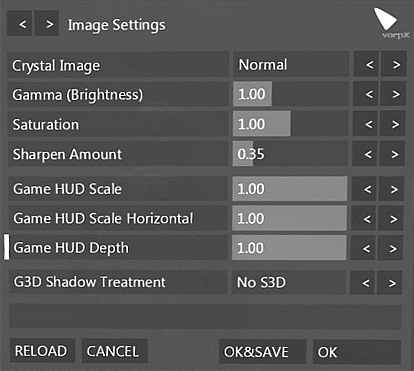Change G3D Shadow Treatment to next option

click(390, 283)
